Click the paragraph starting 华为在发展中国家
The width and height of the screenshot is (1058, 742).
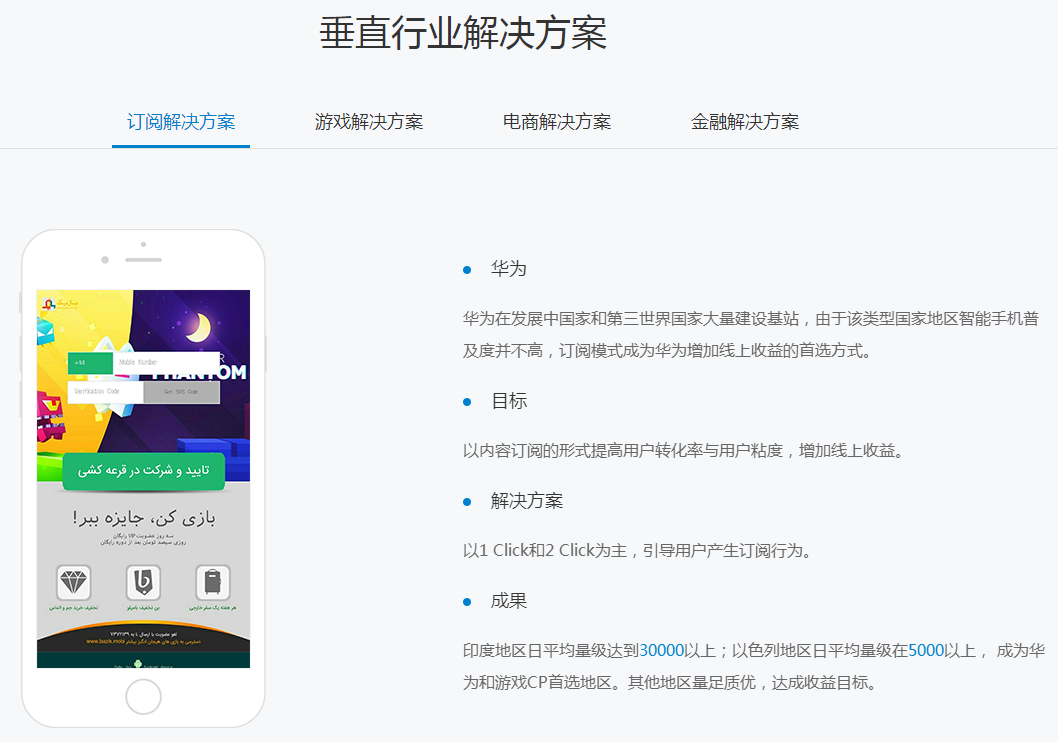click(751, 335)
